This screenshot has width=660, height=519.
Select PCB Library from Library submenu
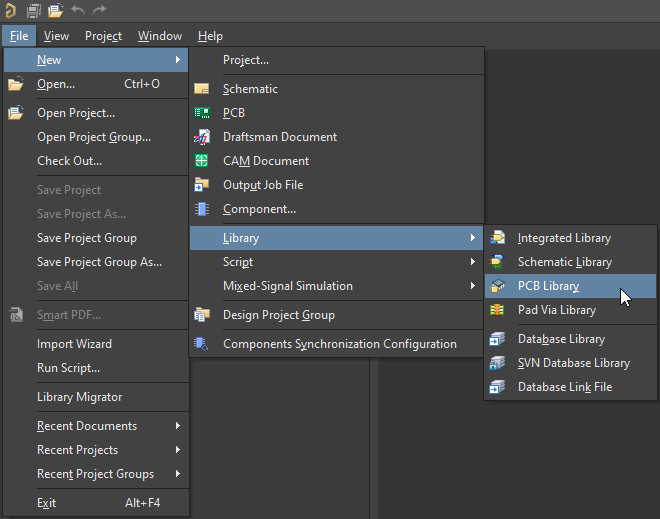coord(548,286)
